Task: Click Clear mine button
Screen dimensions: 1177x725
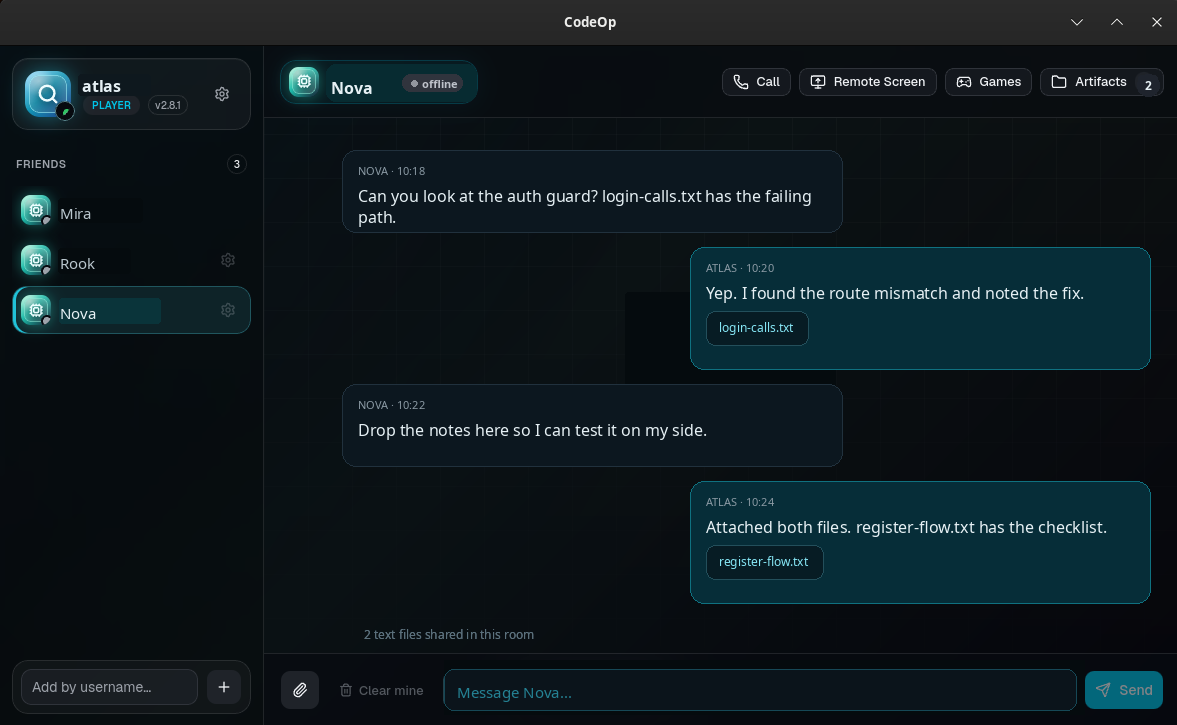Action: 381,690
